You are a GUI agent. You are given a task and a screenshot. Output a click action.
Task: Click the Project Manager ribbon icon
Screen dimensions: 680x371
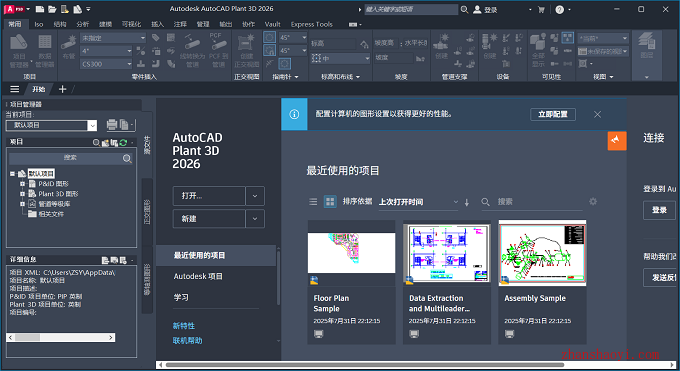[x=19, y=51]
